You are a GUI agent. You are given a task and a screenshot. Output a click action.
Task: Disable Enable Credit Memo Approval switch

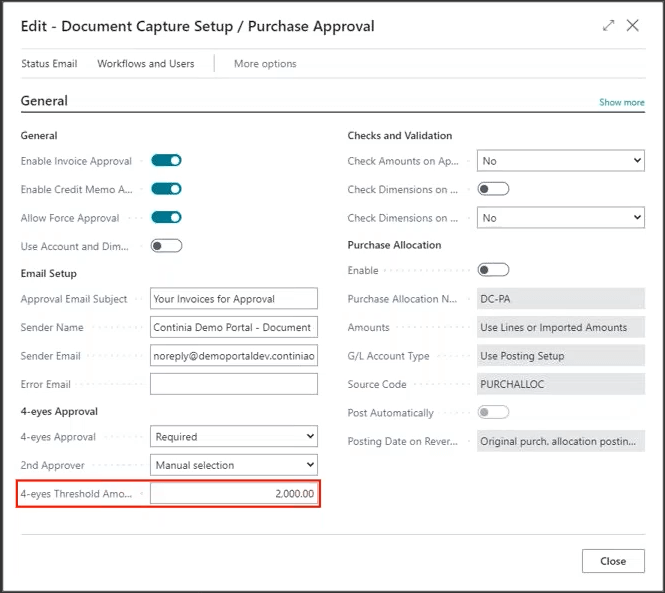coord(166,189)
